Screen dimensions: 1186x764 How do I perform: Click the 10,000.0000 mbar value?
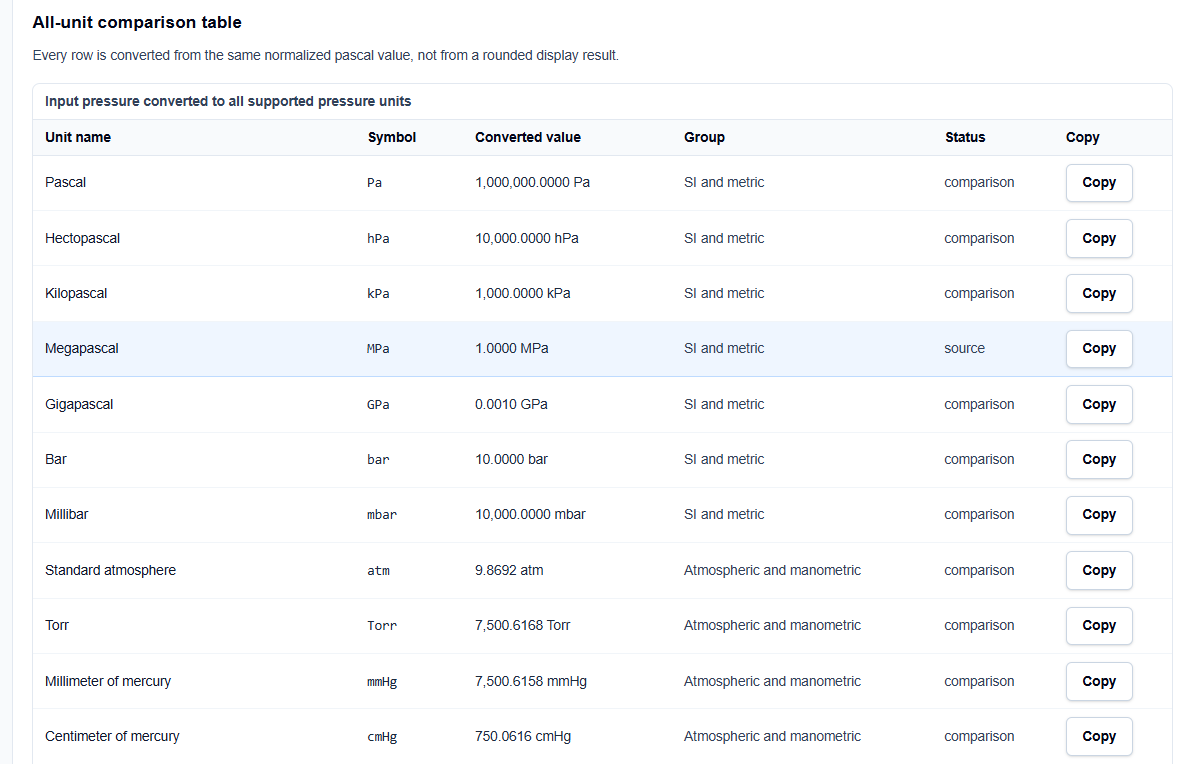[530, 514]
